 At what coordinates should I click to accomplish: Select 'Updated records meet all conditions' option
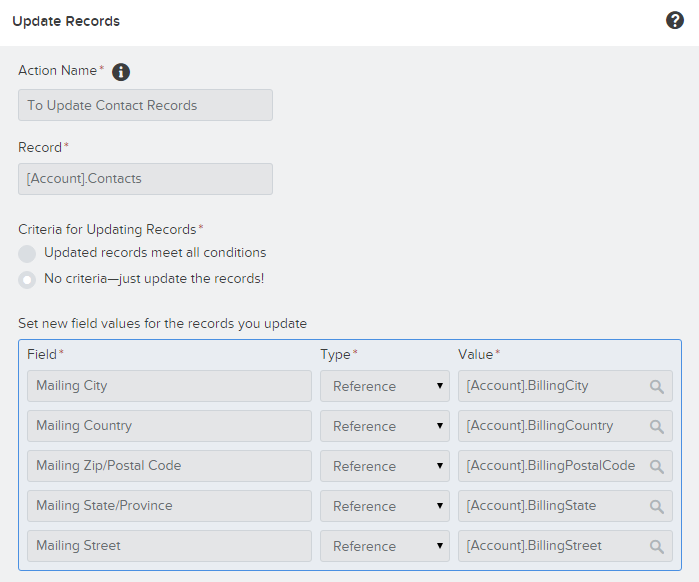tap(27, 253)
